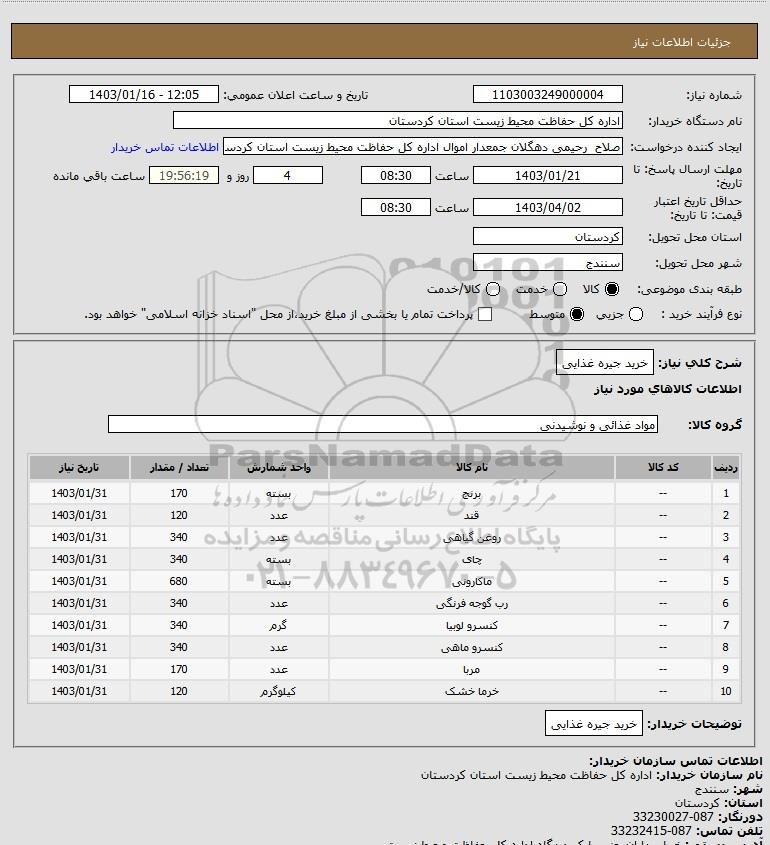Click the delivery province field کردستان

(x=547, y=237)
